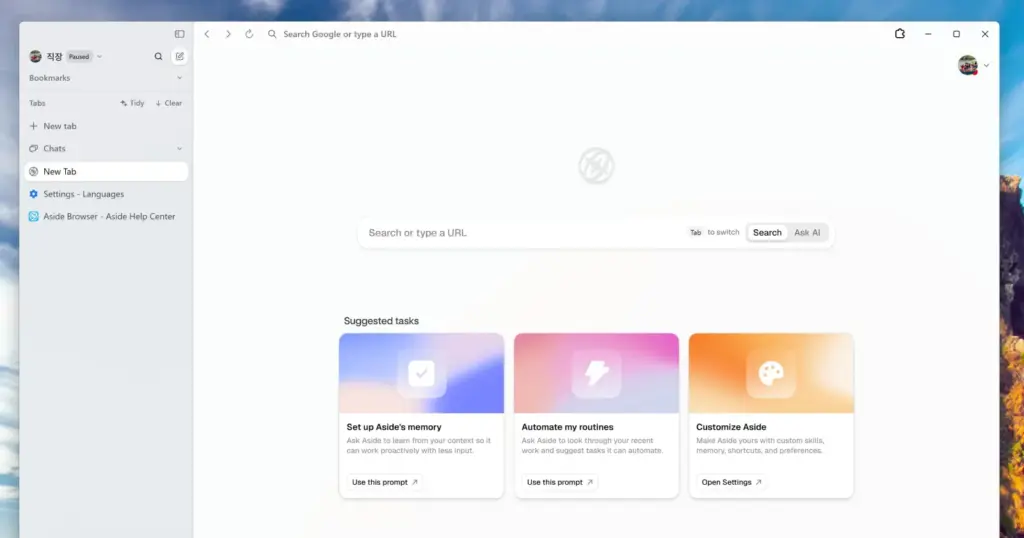This screenshot has height=538, width=1024.
Task: Minimize the browser window
Action: pos(928,34)
